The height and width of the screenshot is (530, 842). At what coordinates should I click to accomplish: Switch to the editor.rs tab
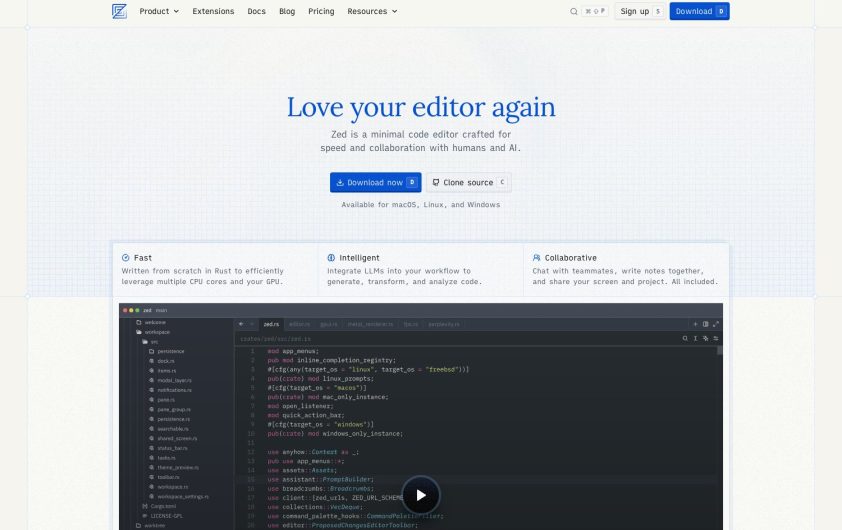[x=299, y=324]
